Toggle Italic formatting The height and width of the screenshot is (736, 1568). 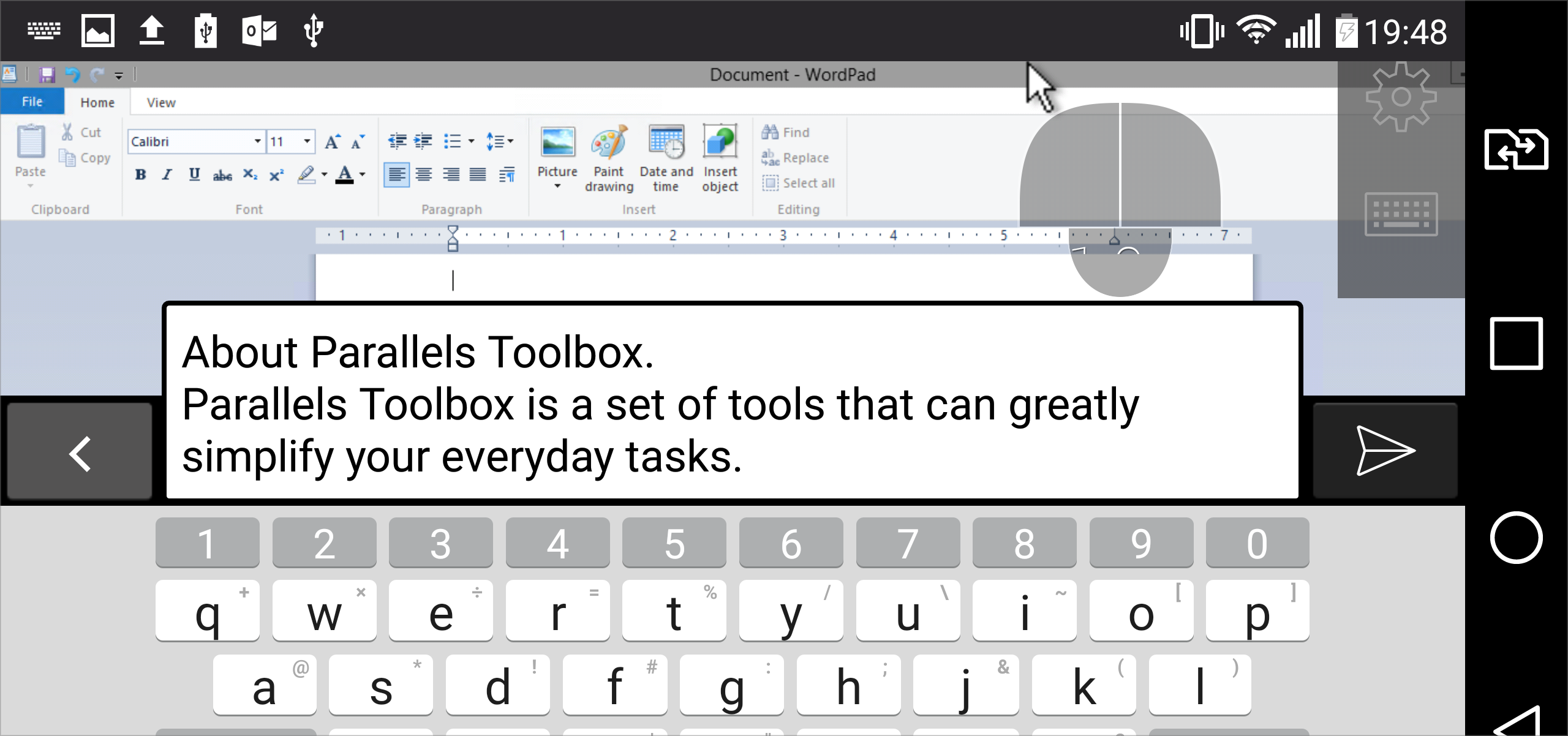[x=167, y=175]
